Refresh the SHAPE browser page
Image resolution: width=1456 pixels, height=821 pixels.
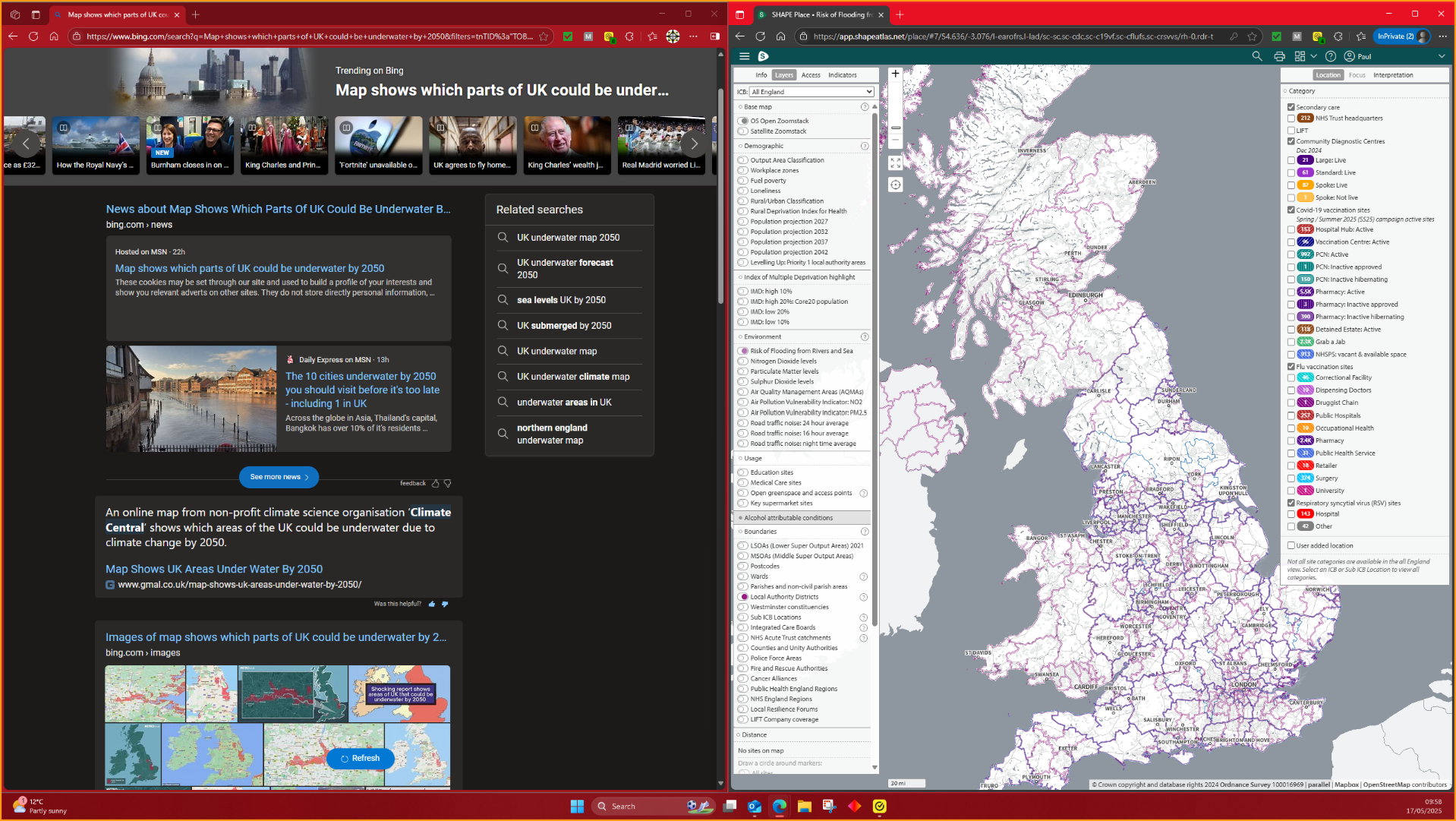760,36
